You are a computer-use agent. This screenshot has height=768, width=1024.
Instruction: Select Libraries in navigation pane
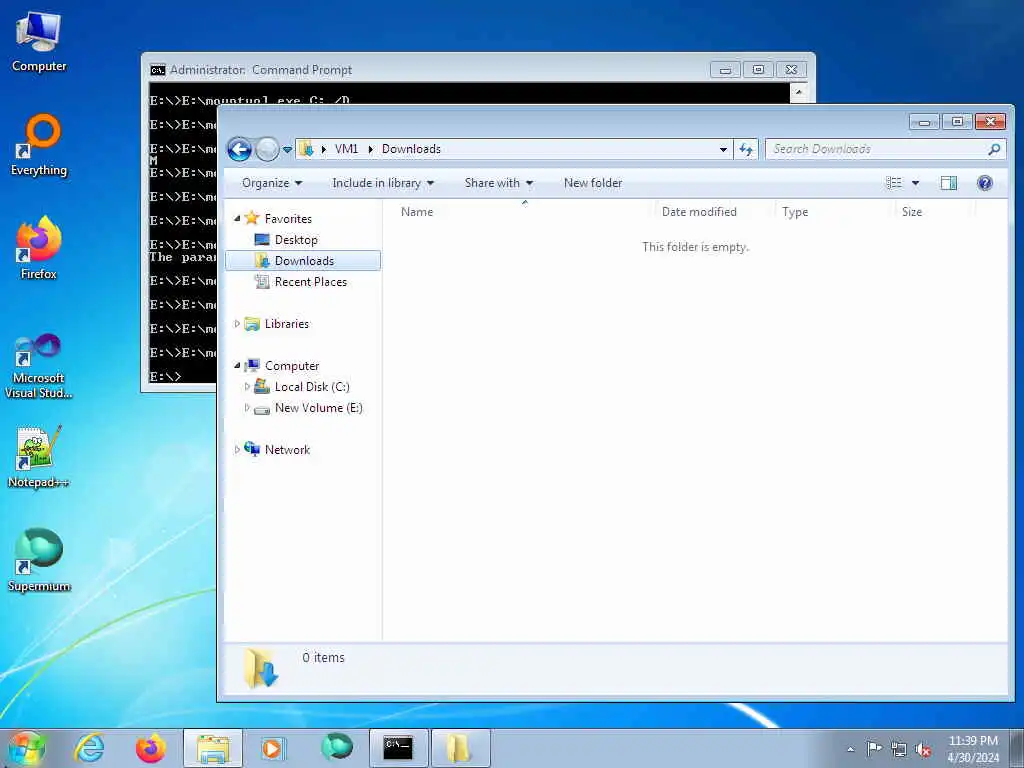tap(287, 323)
